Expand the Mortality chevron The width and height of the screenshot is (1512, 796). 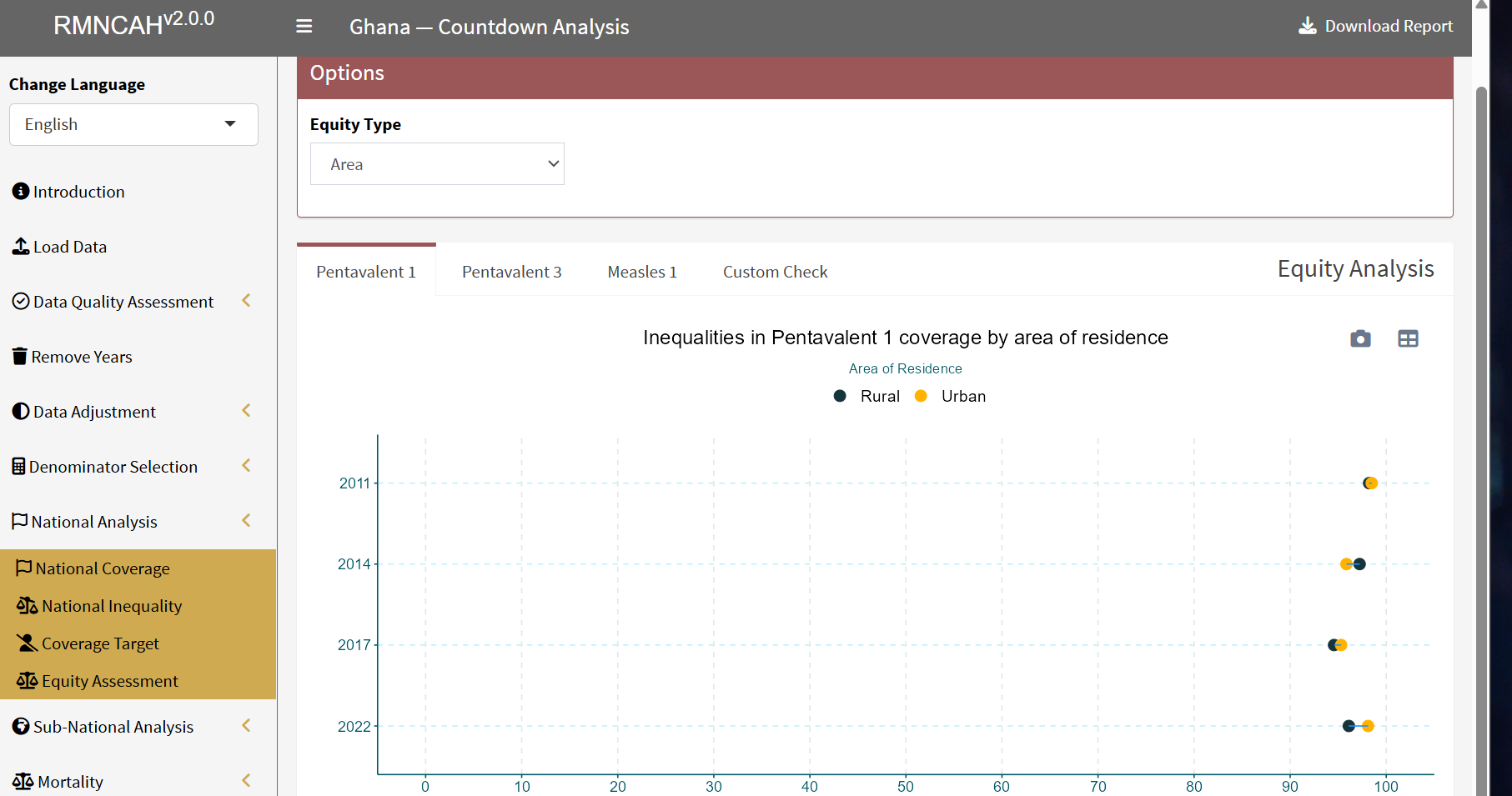[246, 781]
